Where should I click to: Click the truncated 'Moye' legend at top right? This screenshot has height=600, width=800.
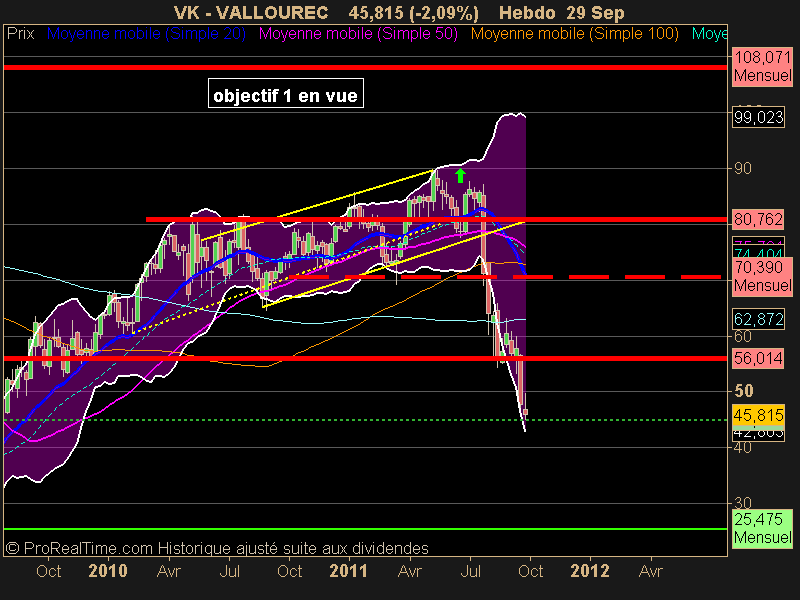point(709,34)
